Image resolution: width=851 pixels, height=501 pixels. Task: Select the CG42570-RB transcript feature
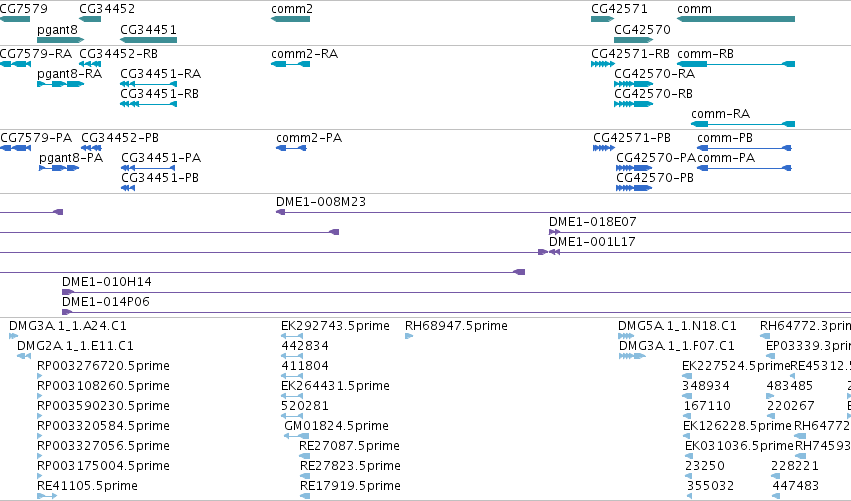[x=633, y=104]
